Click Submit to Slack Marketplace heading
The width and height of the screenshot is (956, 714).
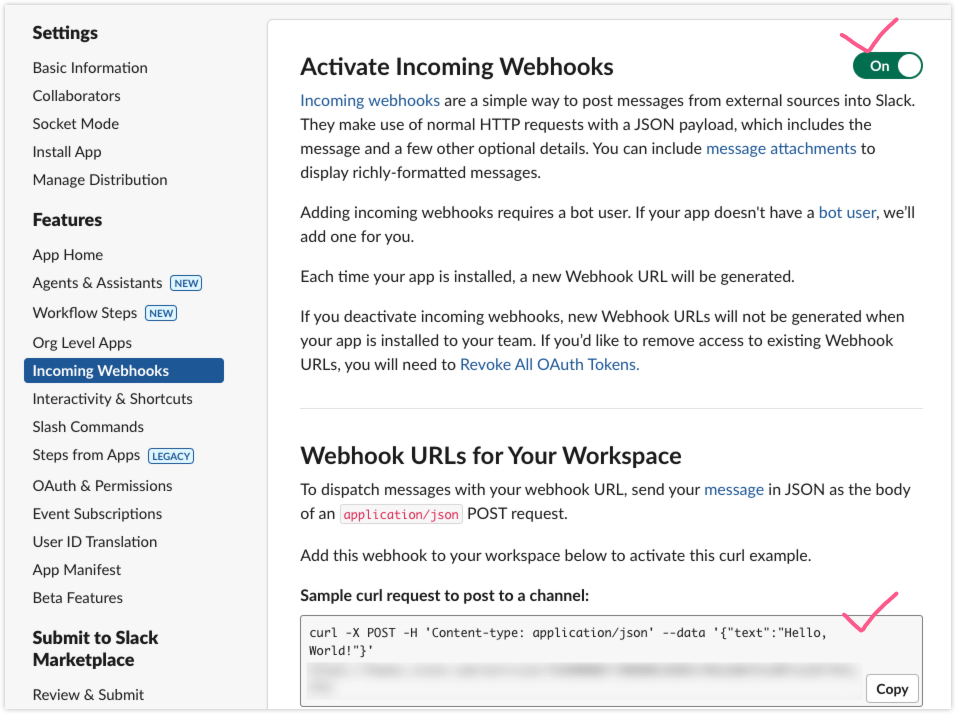(x=96, y=649)
